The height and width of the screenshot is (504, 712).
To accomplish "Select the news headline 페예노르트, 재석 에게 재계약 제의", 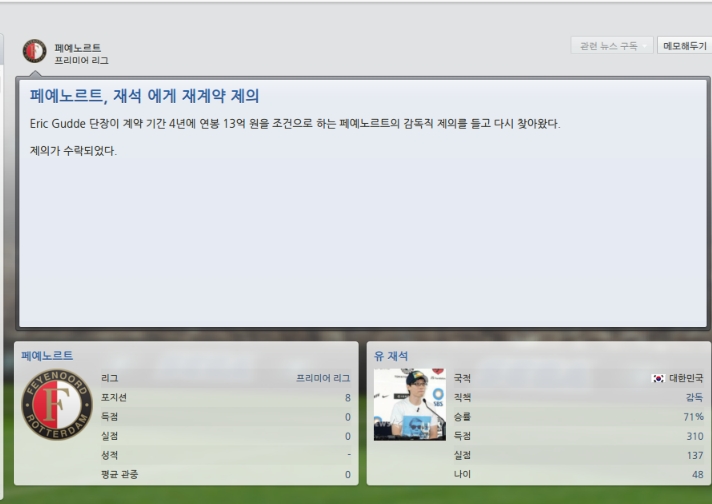I will pos(144,96).
